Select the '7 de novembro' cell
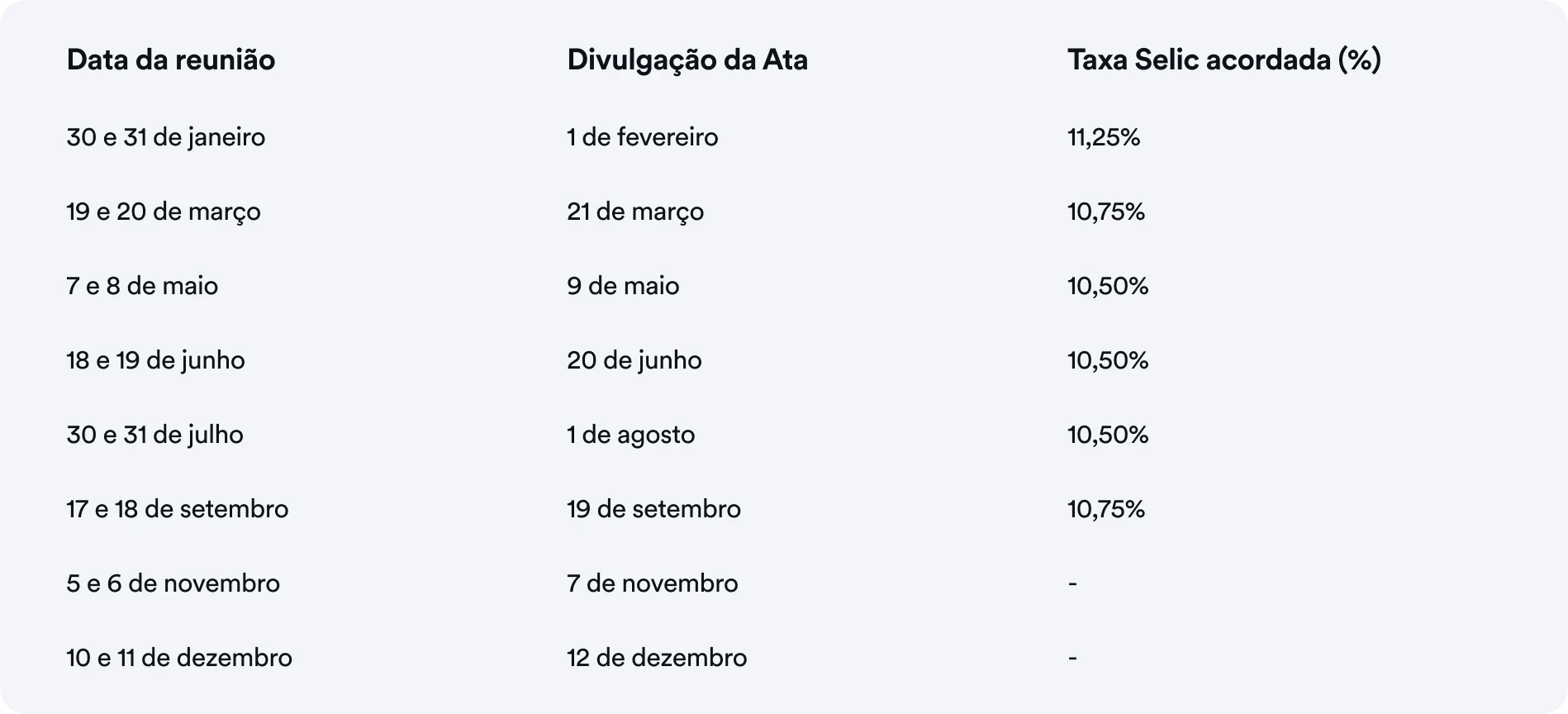The width and height of the screenshot is (1568, 714). click(x=653, y=583)
